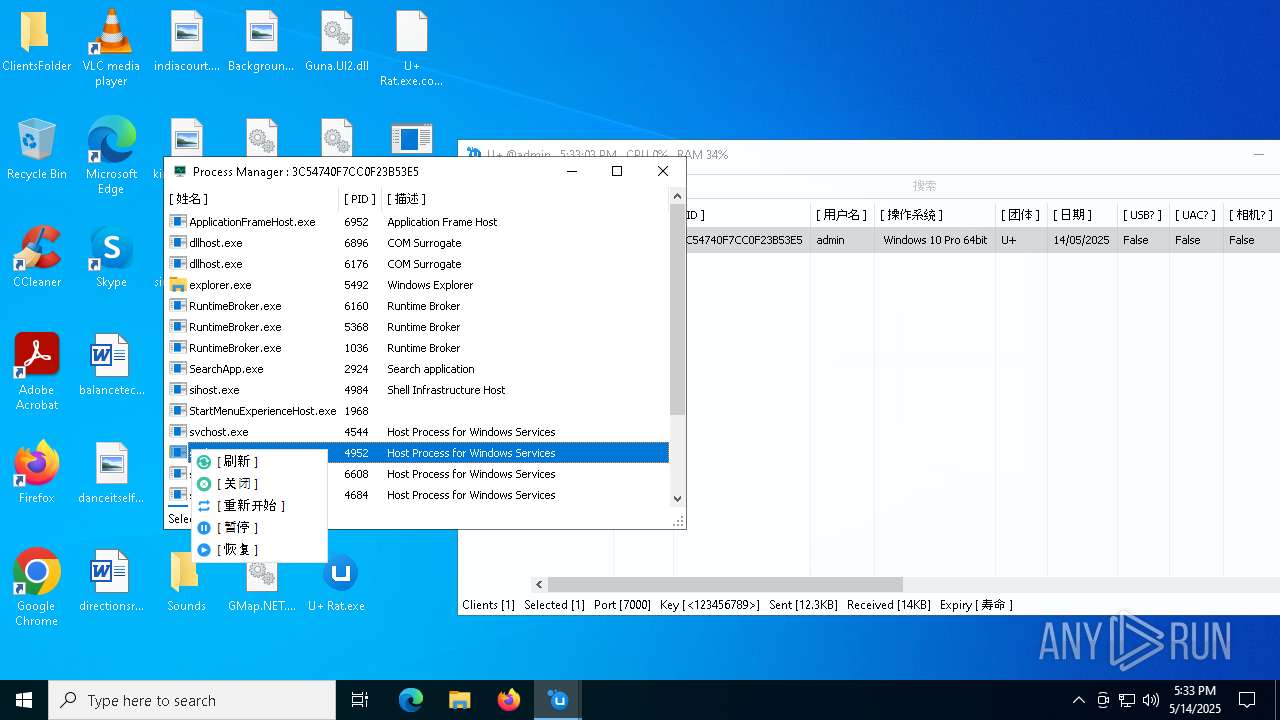
Task: Click [UAC?] column header in U+ window
Action: tap(1195, 215)
